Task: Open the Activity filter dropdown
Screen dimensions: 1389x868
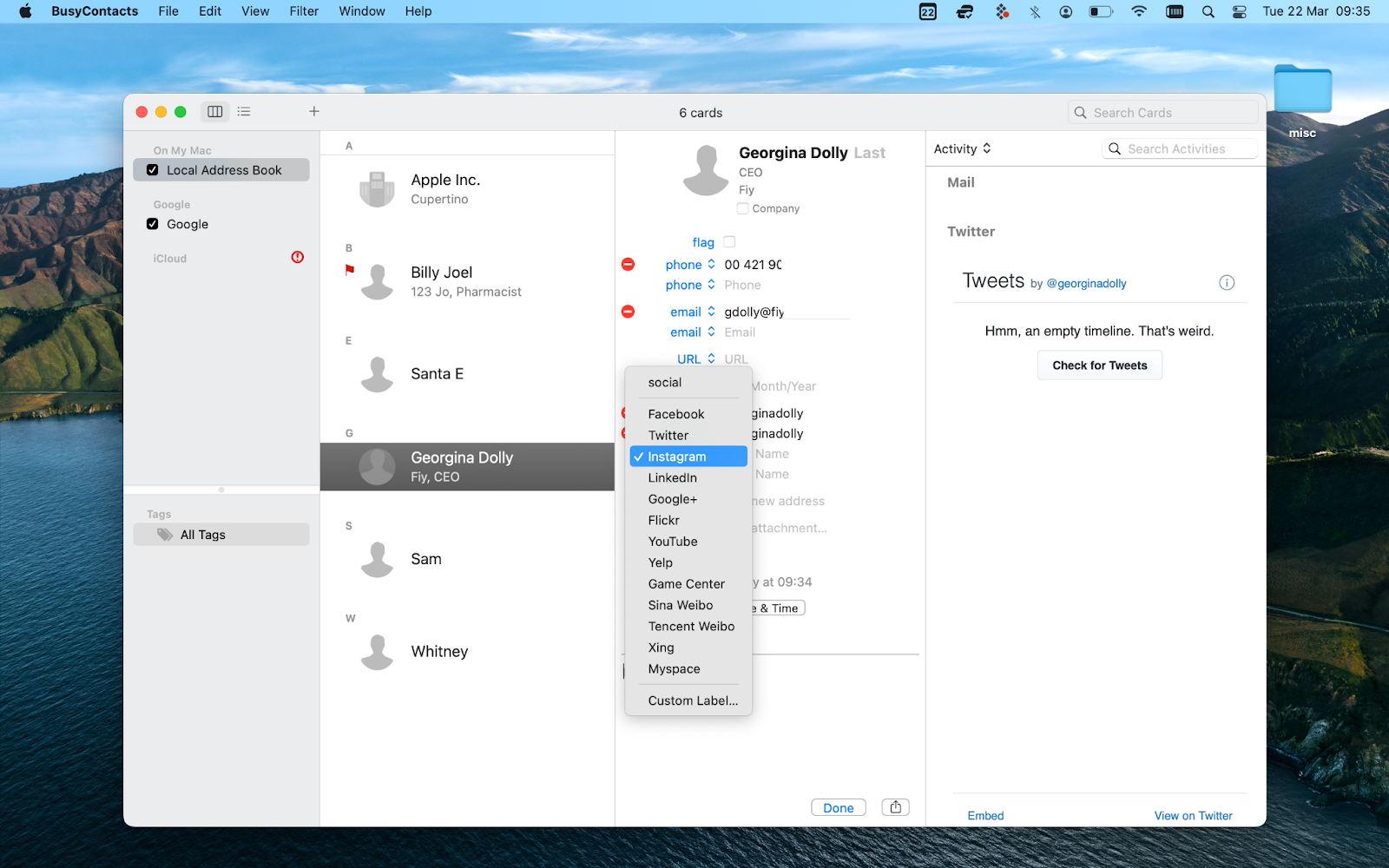Action: tap(963, 148)
